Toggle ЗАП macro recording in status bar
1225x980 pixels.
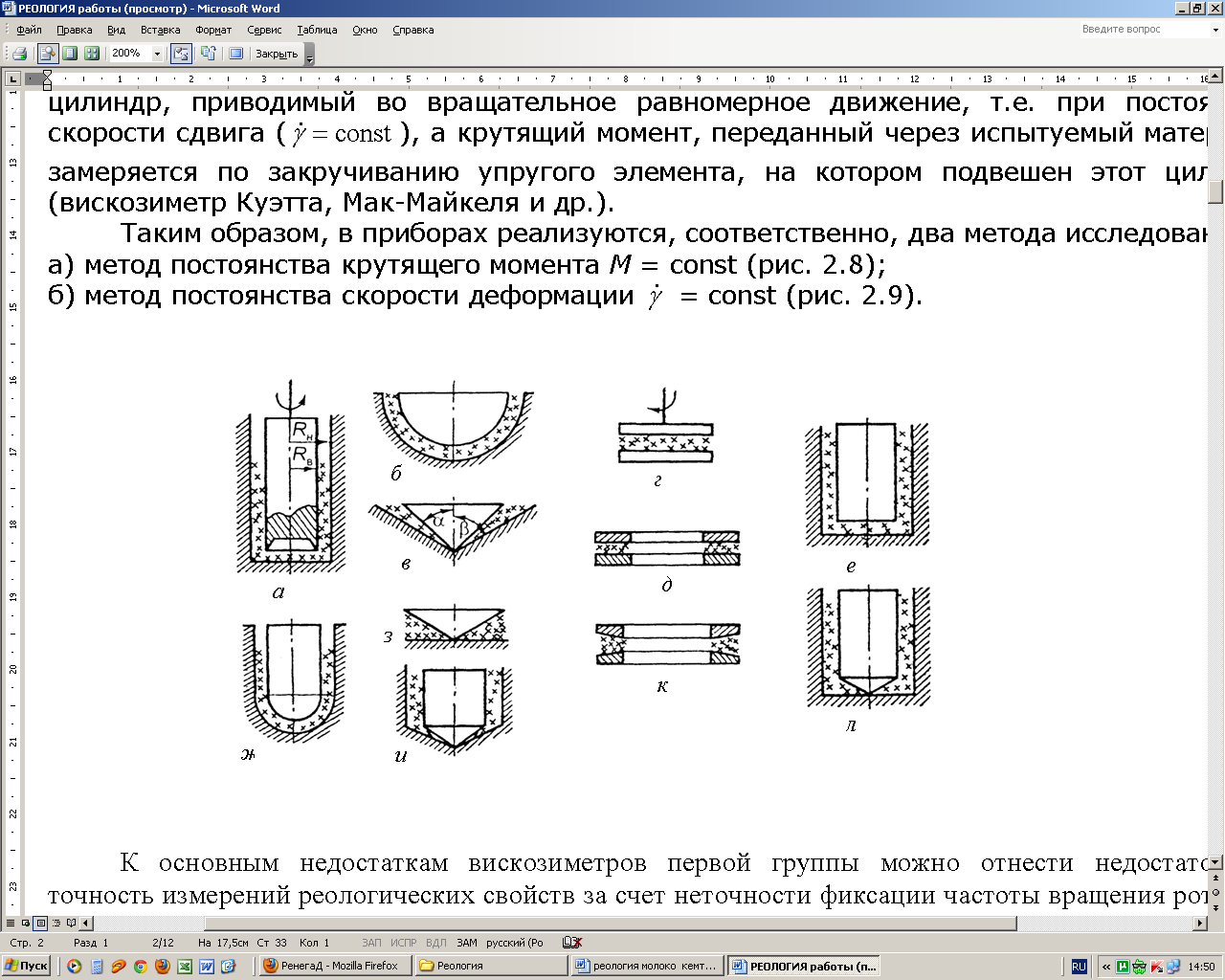coord(371,943)
